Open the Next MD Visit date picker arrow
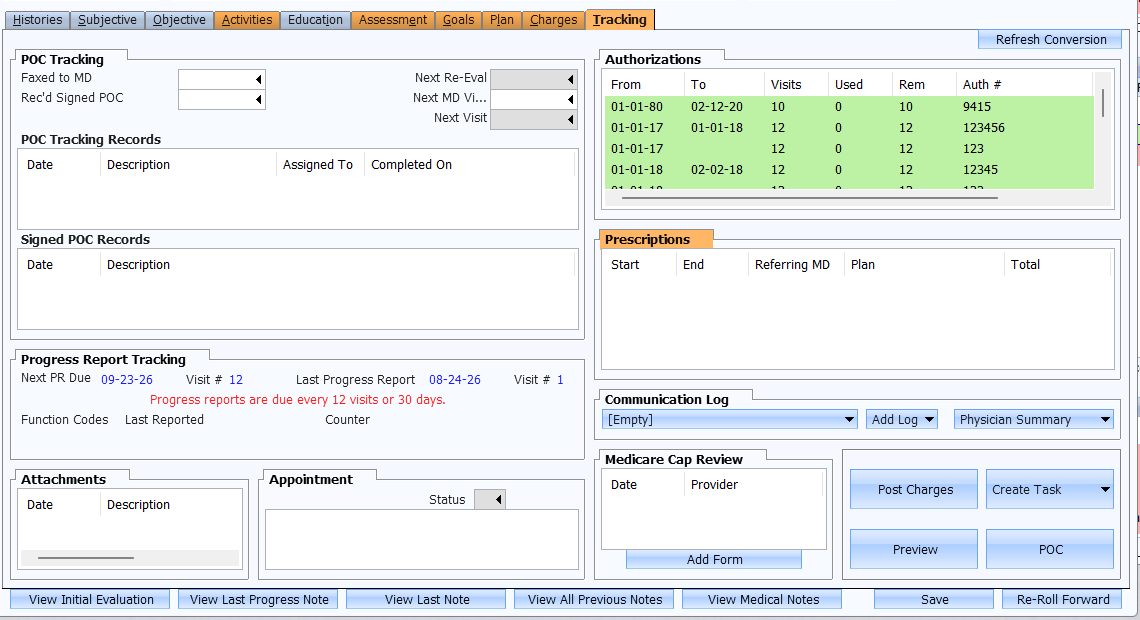This screenshot has width=1140, height=620. click(571, 100)
